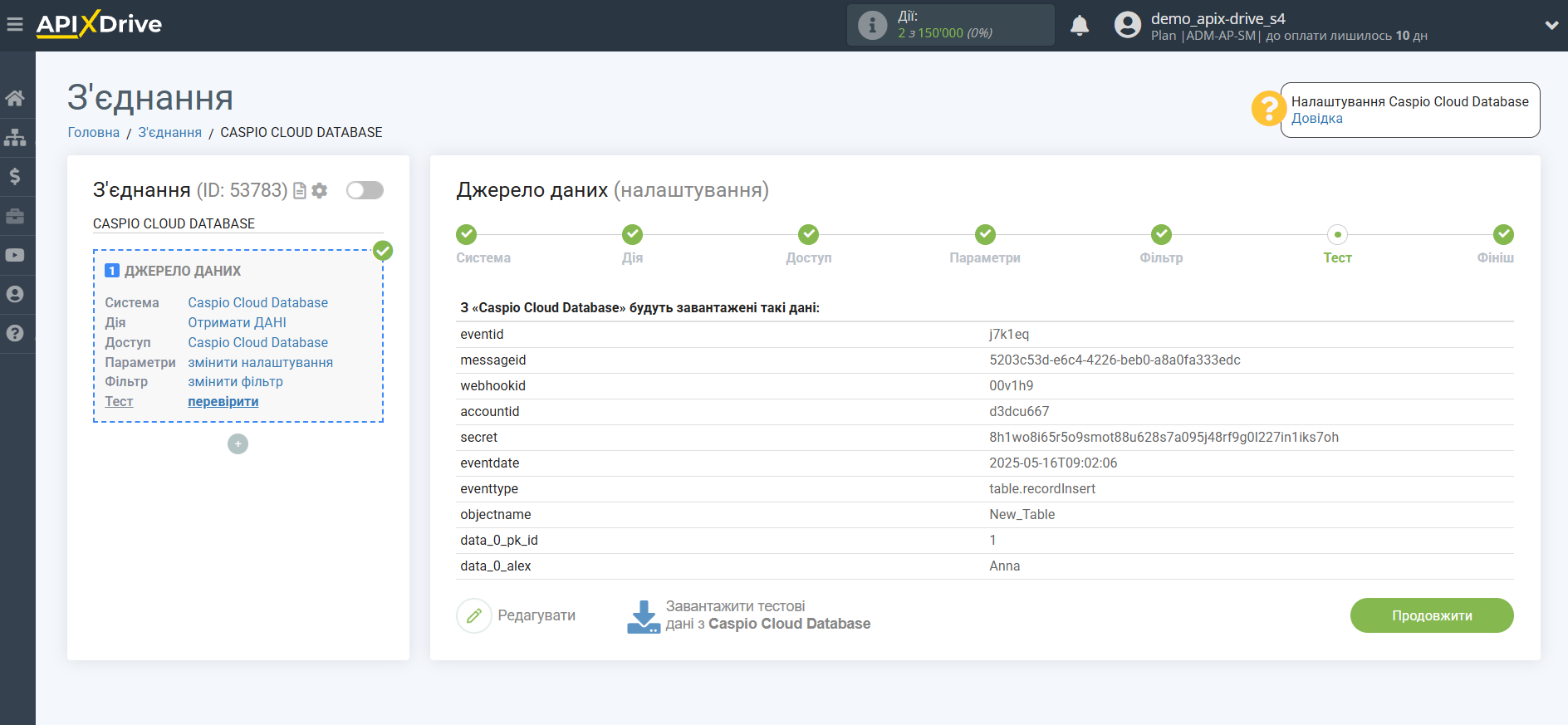Open the billing dollar sidebar icon

[15, 177]
